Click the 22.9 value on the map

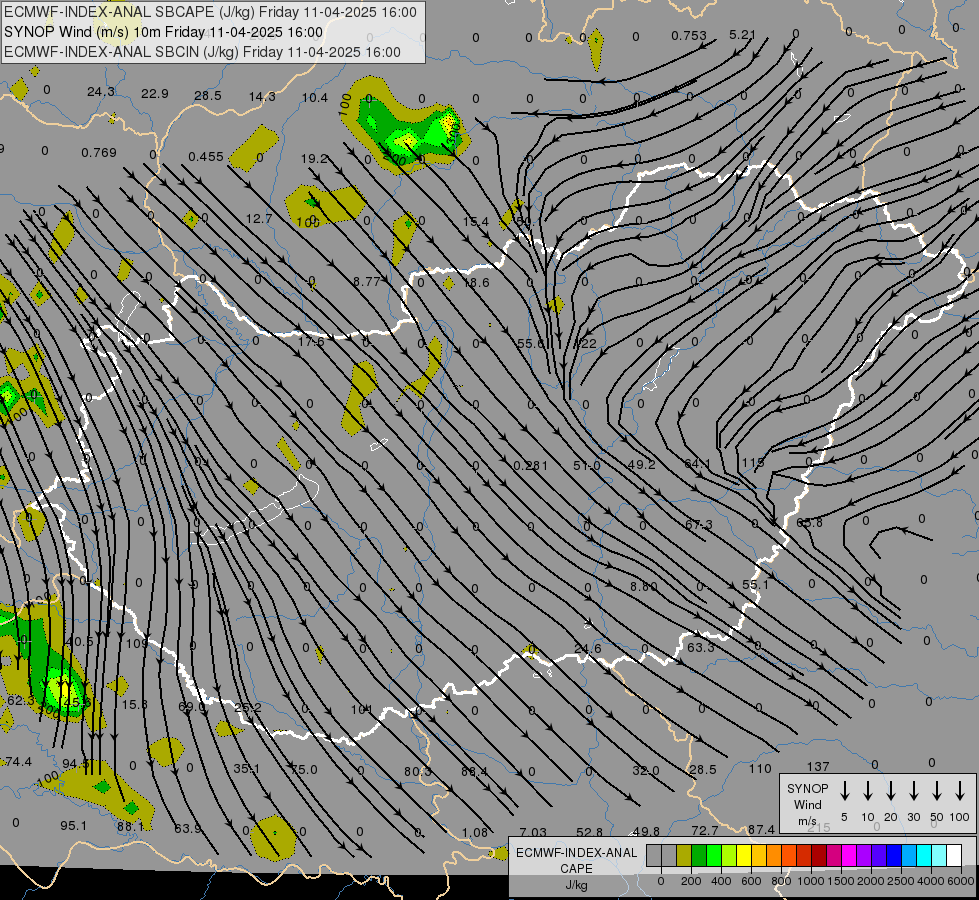pos(155,94)
